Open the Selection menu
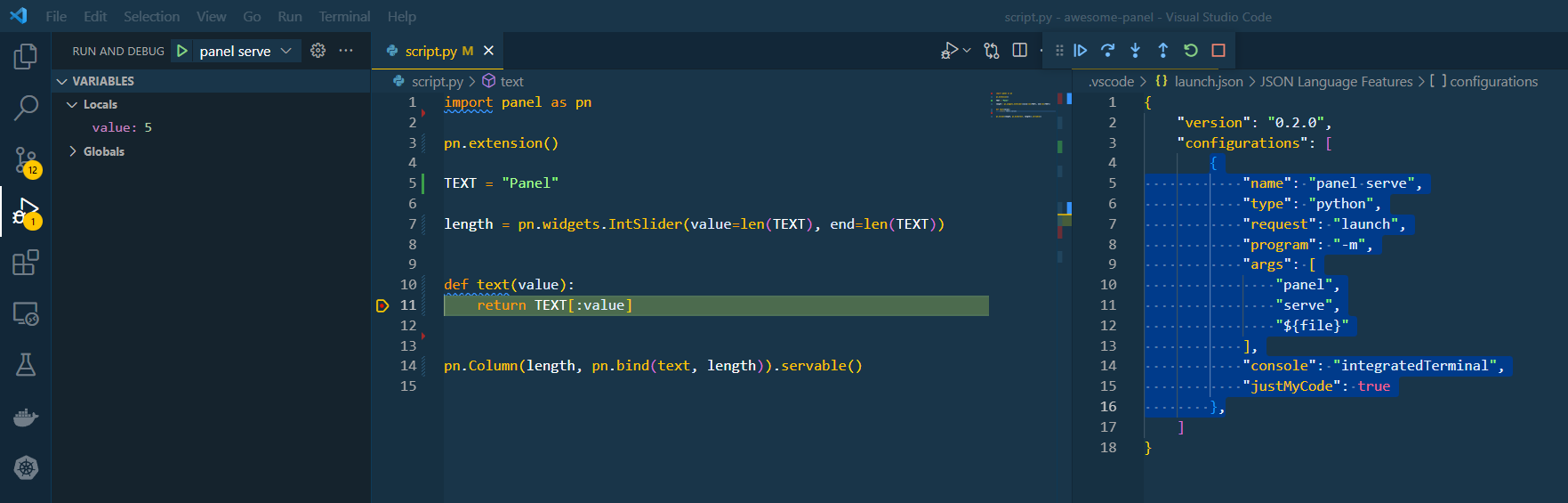 151,16
